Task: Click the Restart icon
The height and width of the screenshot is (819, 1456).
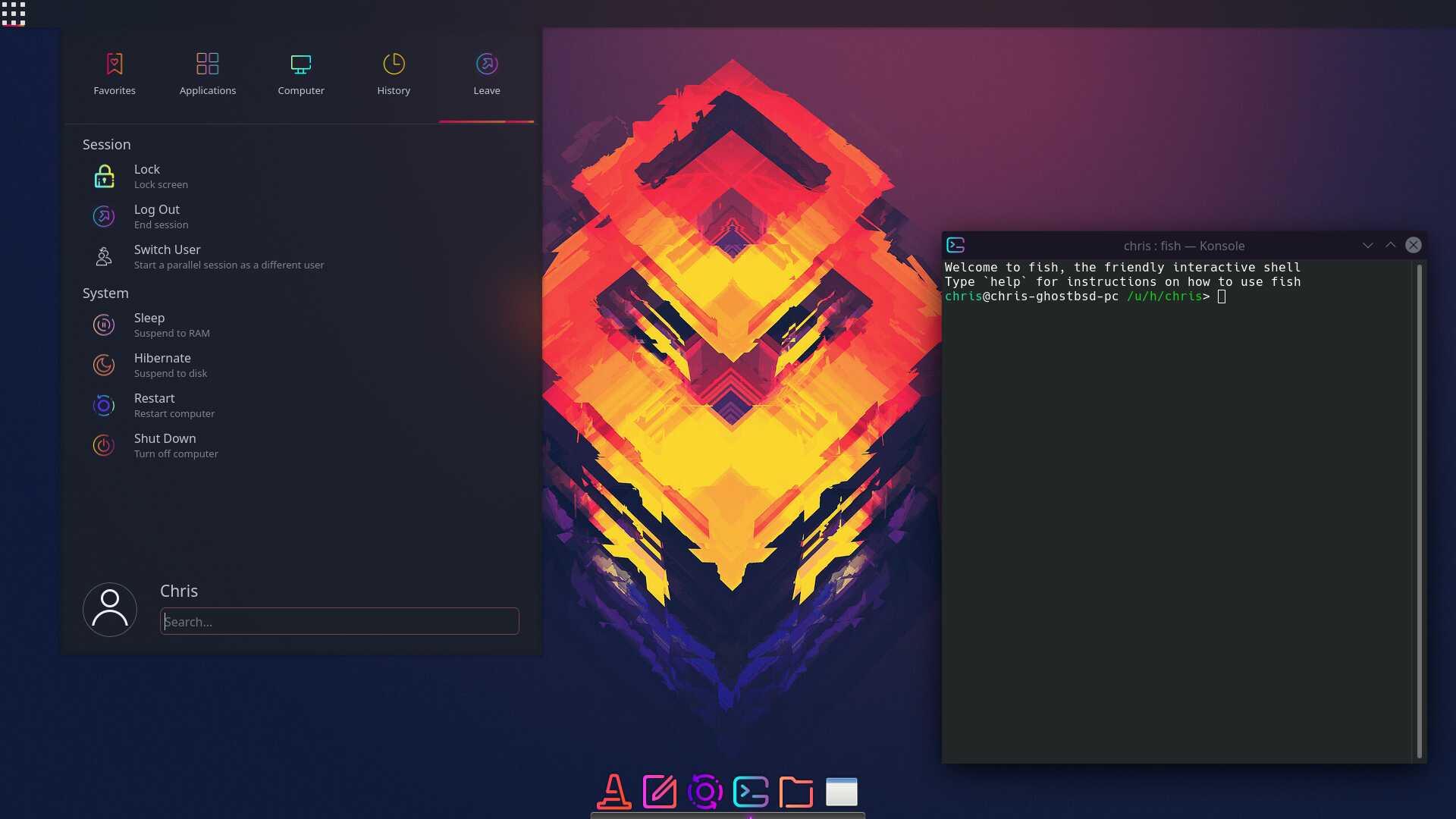Action: pos(104,406)
